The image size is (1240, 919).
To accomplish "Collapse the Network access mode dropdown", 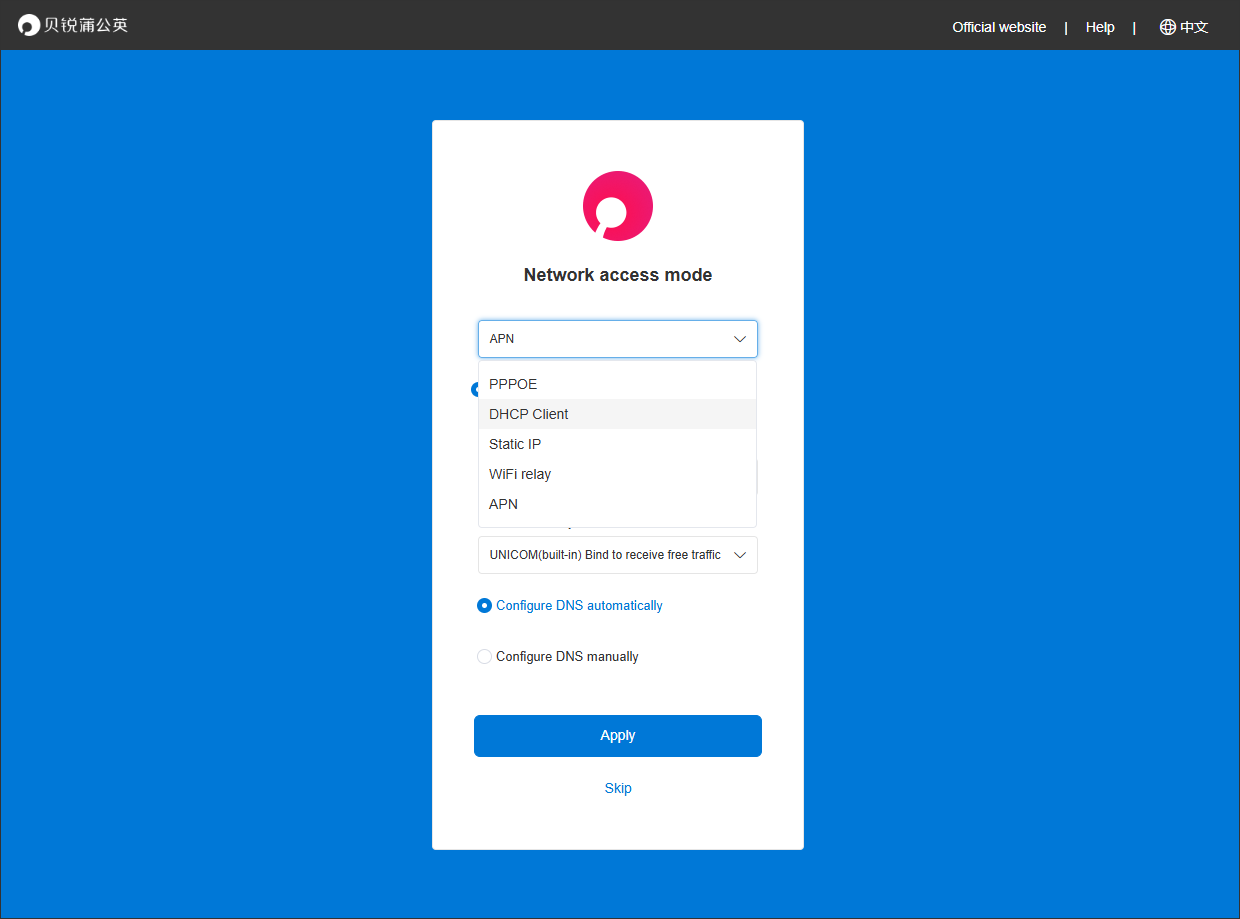I will [618, 339].
